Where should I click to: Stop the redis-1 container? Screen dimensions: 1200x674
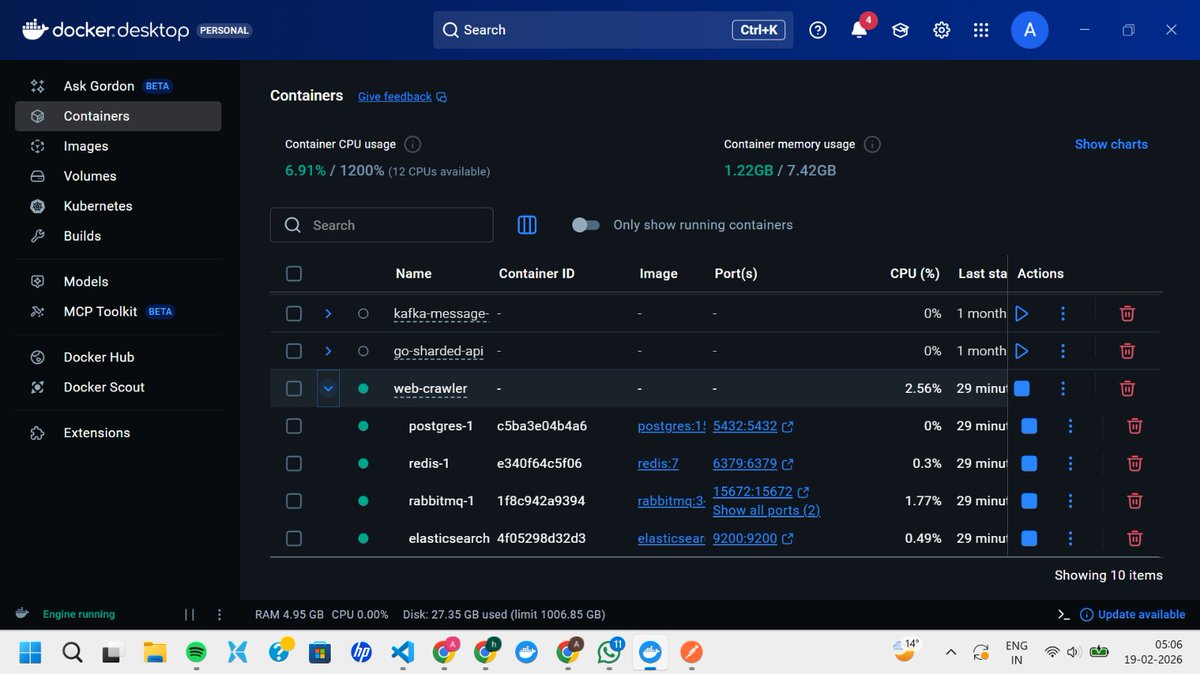(1029, 463)
